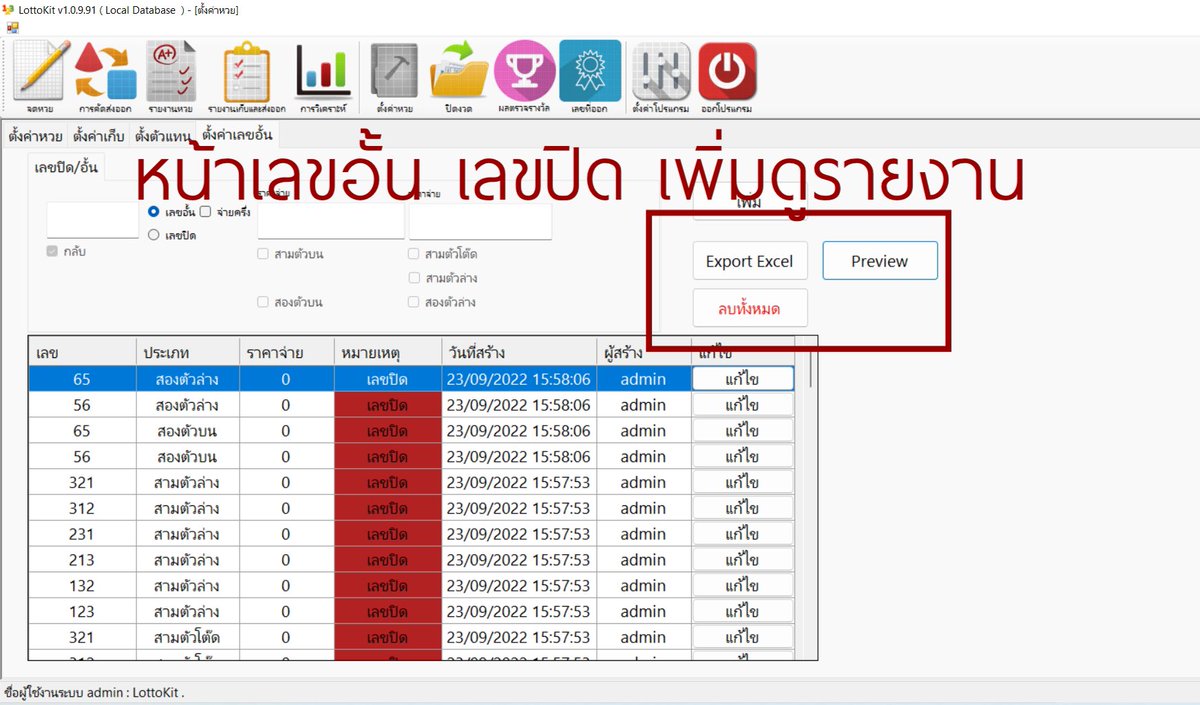Image resolution: width=1200 pixels, height=705 pixels.
Task: Click สองตัวบน cell in row 56
Action: tap(188, 457)
